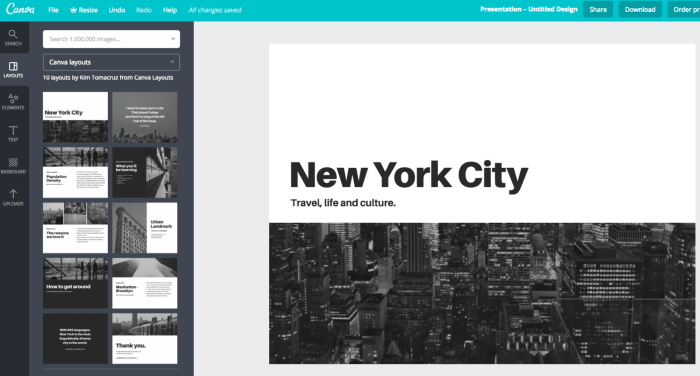Click the 10 layouts by Kim Tomacruz text
This screenshot has width=700, height=376.
(108, 78)
